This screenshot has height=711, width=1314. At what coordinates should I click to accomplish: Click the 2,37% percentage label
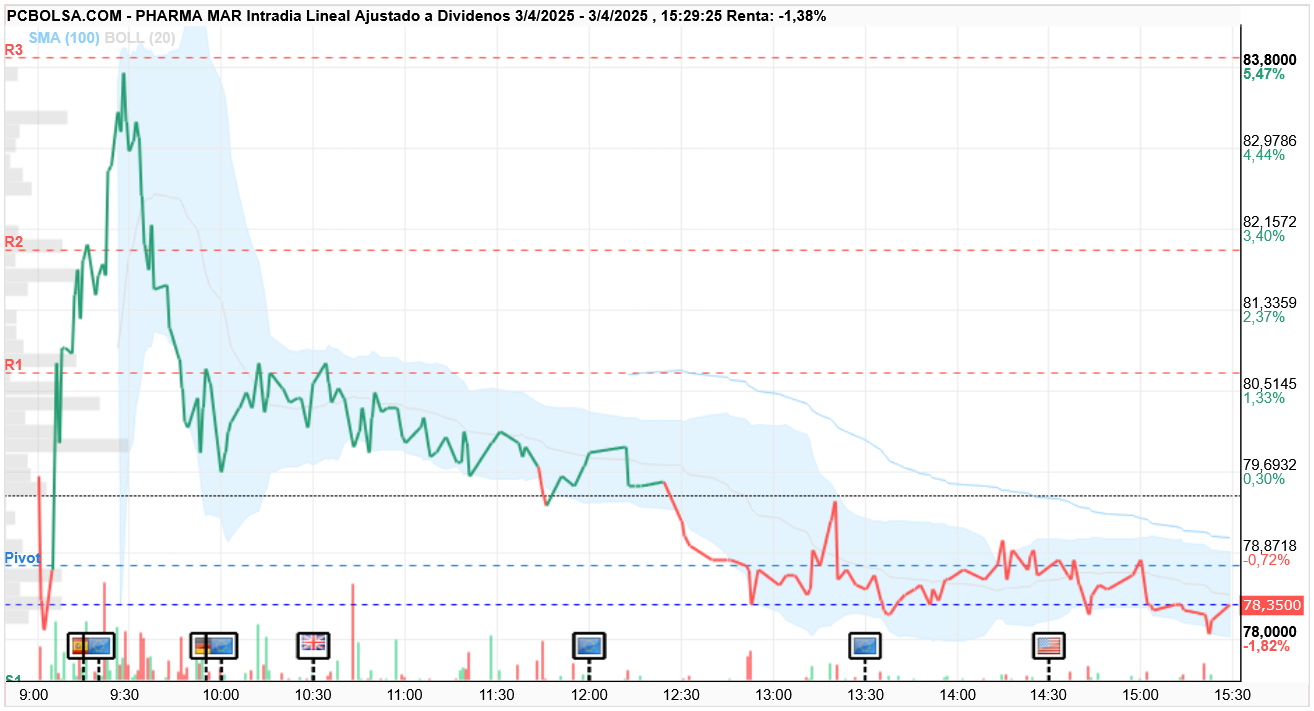(x=1264, y=317)
